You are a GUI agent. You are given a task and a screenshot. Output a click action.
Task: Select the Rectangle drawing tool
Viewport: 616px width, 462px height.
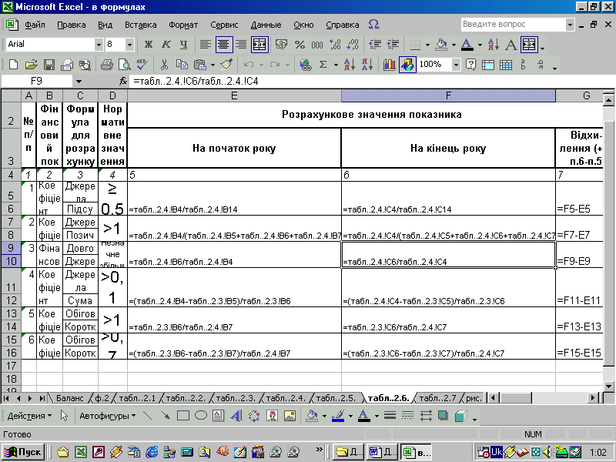click(183, 415)
